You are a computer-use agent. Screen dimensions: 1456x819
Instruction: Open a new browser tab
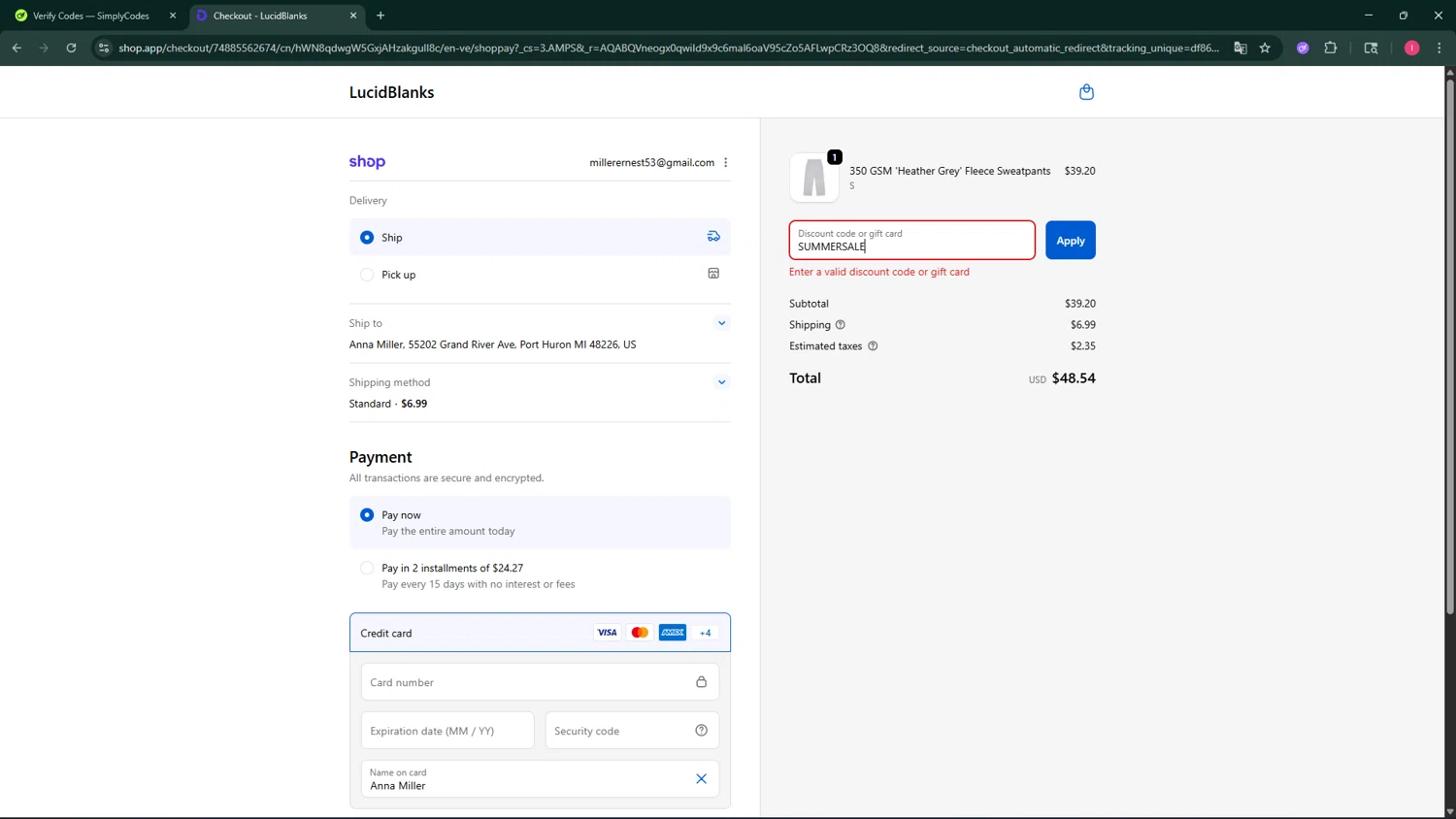tap(381, 16)
